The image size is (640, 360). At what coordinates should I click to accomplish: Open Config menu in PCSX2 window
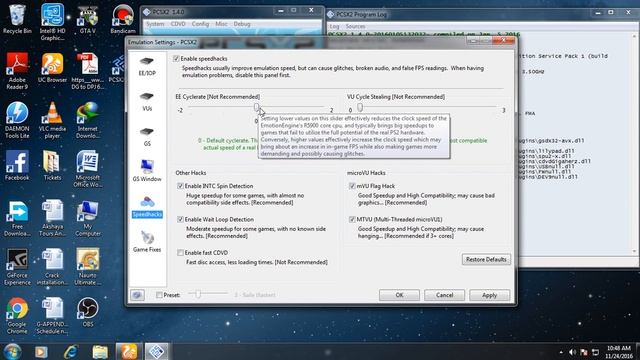point(200,24)
